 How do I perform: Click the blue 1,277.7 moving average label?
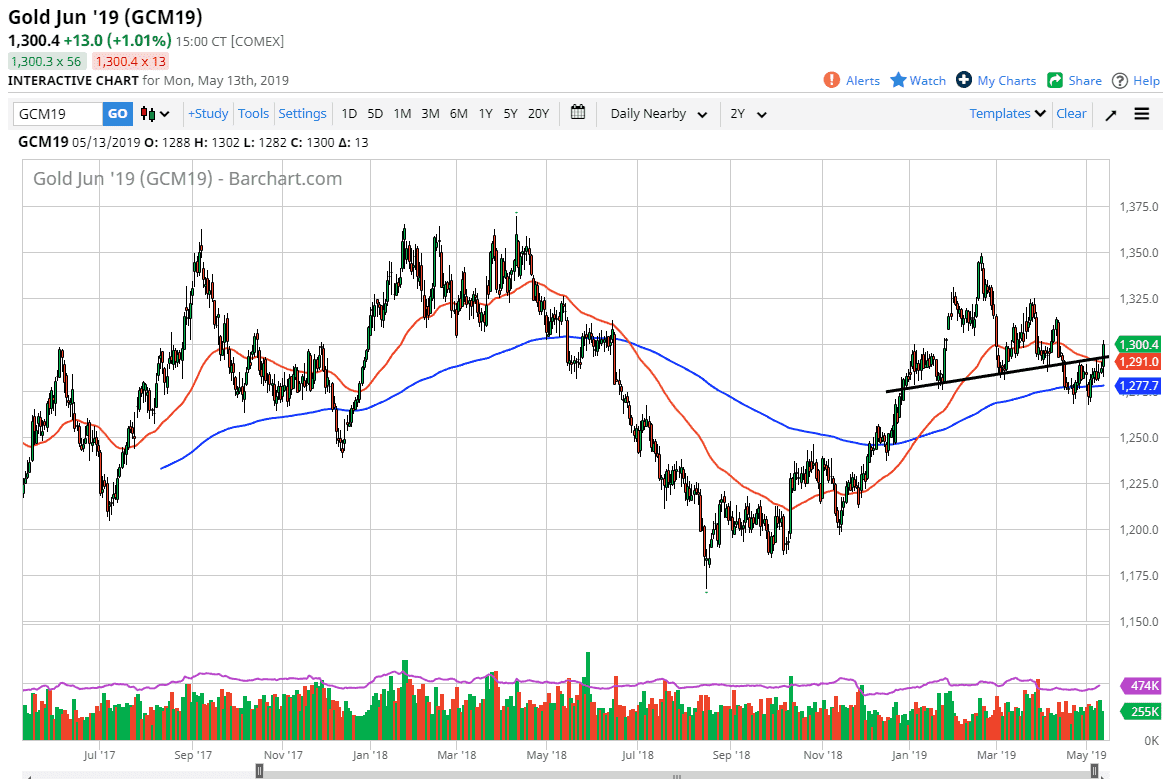point(1138,386)
